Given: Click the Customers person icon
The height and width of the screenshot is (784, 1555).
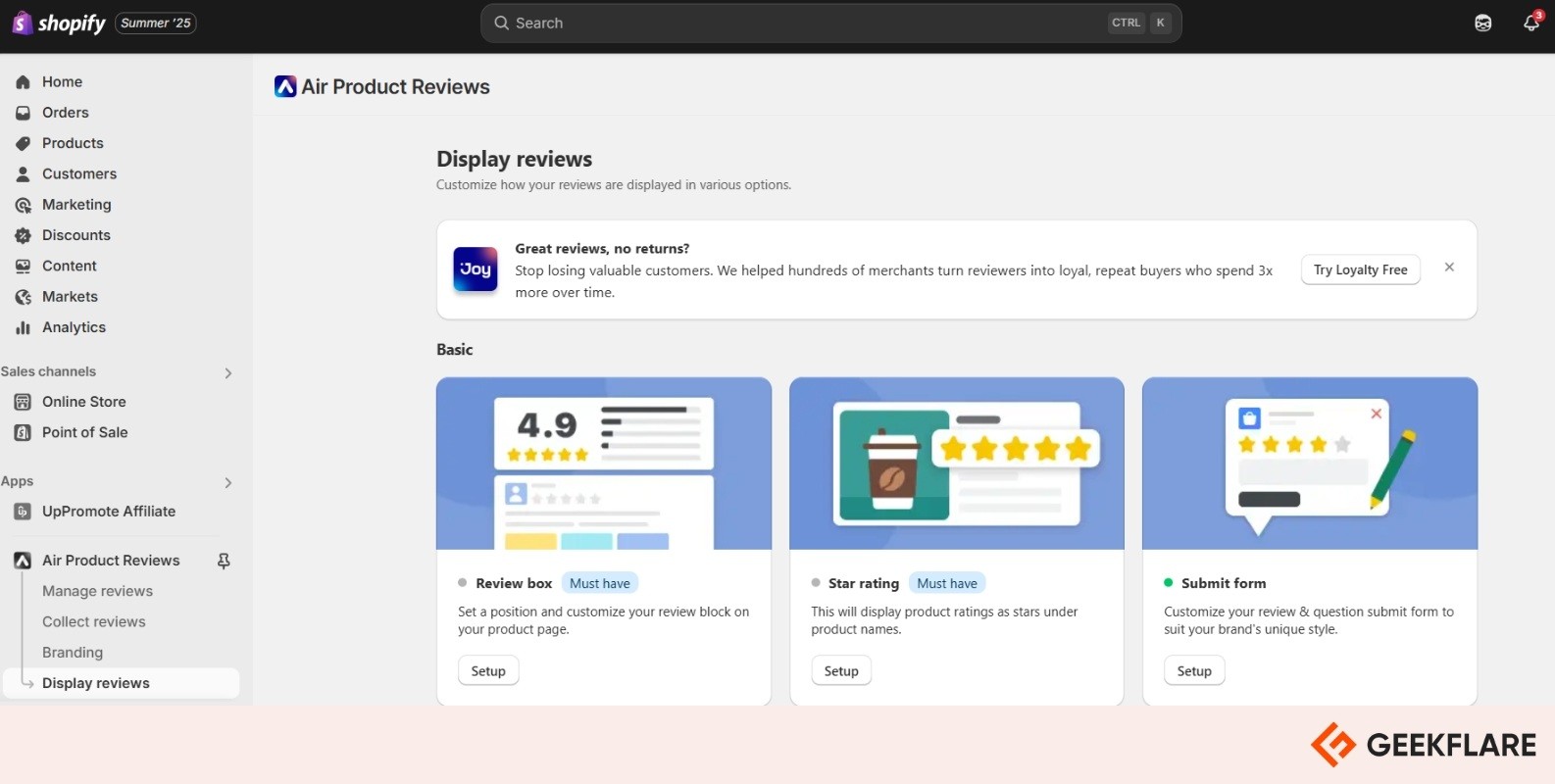Looking at the screenshot, I should 23,174.
